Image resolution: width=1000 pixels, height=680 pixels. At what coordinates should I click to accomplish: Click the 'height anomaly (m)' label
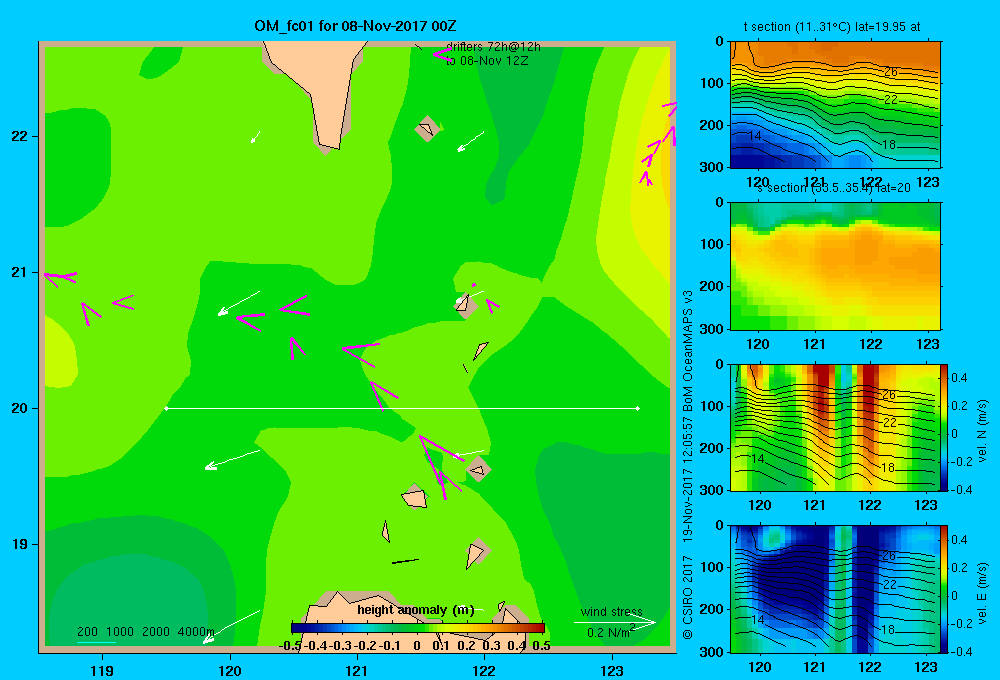click(416, 610)
